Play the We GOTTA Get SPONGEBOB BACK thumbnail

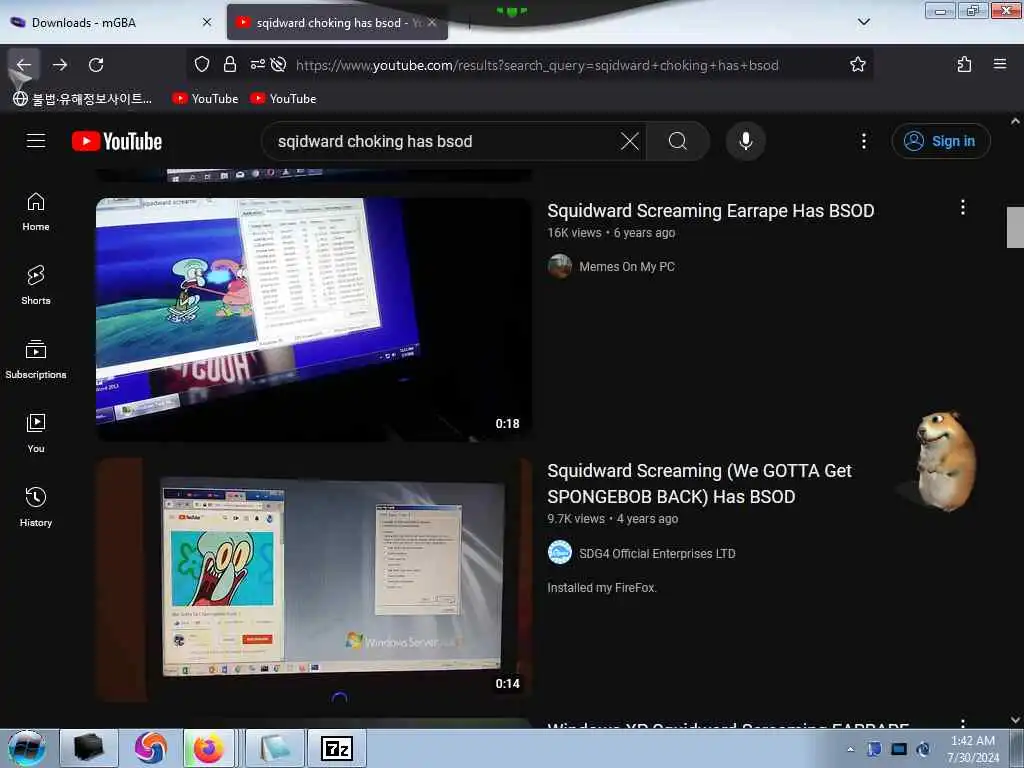pyautogui.click(x=313, y=580)
